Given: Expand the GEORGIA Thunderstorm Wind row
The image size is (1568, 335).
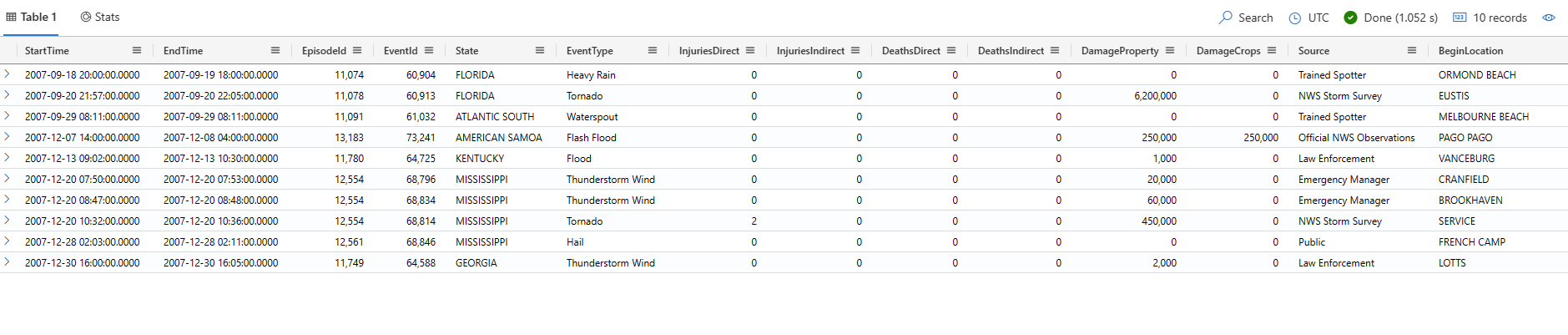Looking at the screenshot, I should pyautogui.click(x=8, y=262).
